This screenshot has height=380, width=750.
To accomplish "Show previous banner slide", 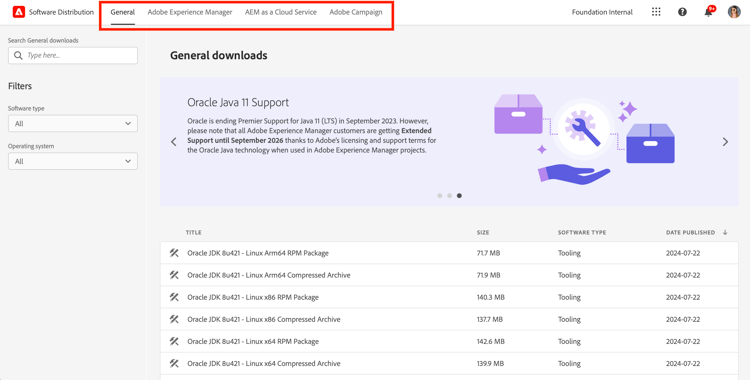I will (174, 142).
